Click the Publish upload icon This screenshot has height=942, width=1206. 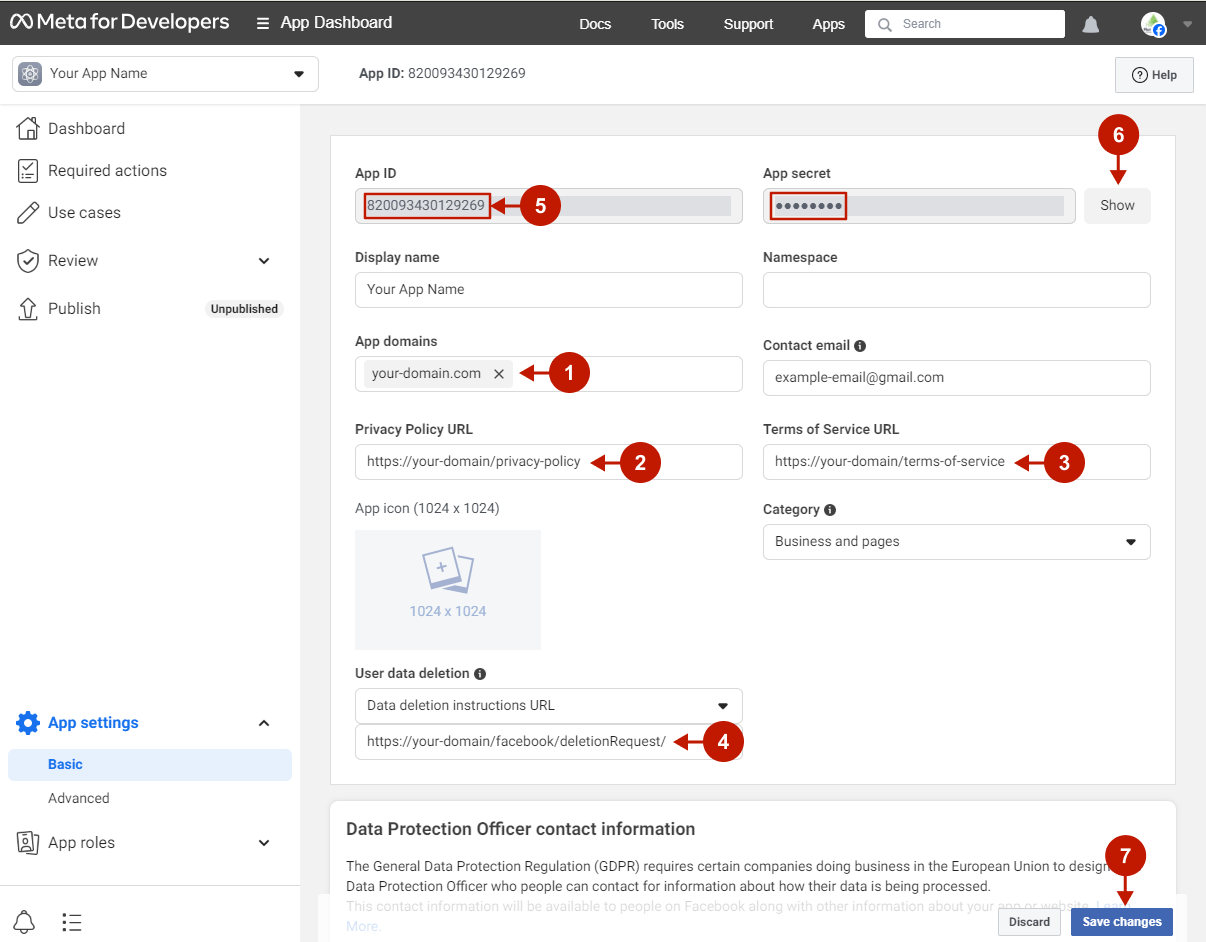click(x=28, y=308)
